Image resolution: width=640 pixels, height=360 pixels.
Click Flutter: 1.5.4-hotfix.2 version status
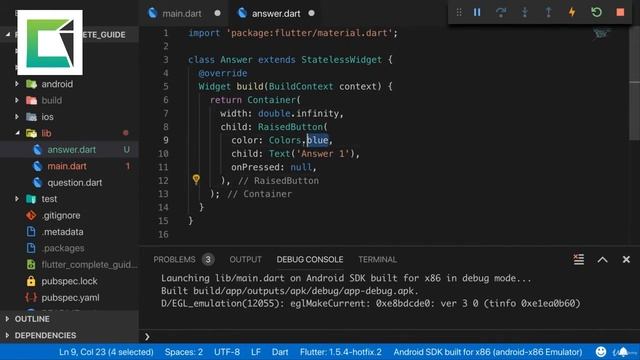pos(341,352)
